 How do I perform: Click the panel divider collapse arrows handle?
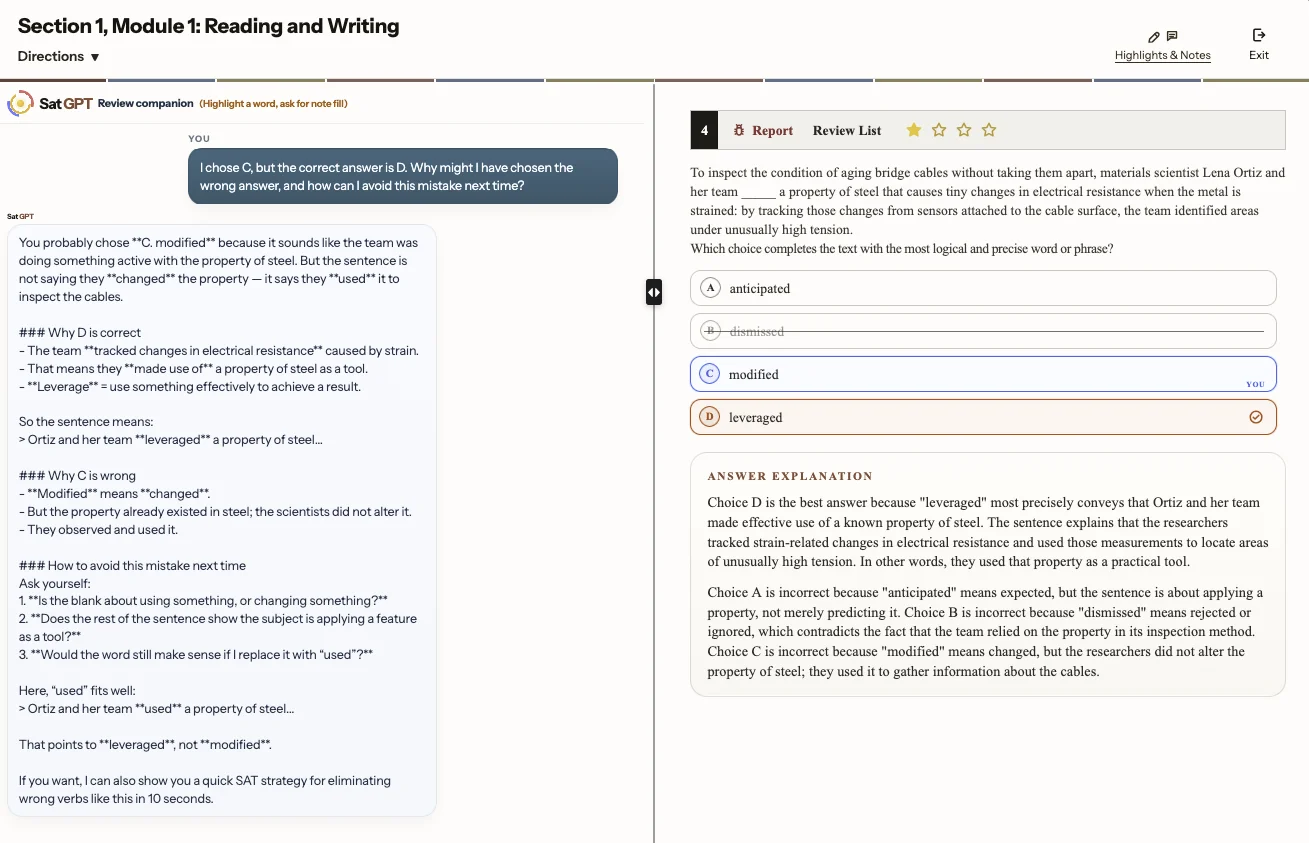[653, 292]
